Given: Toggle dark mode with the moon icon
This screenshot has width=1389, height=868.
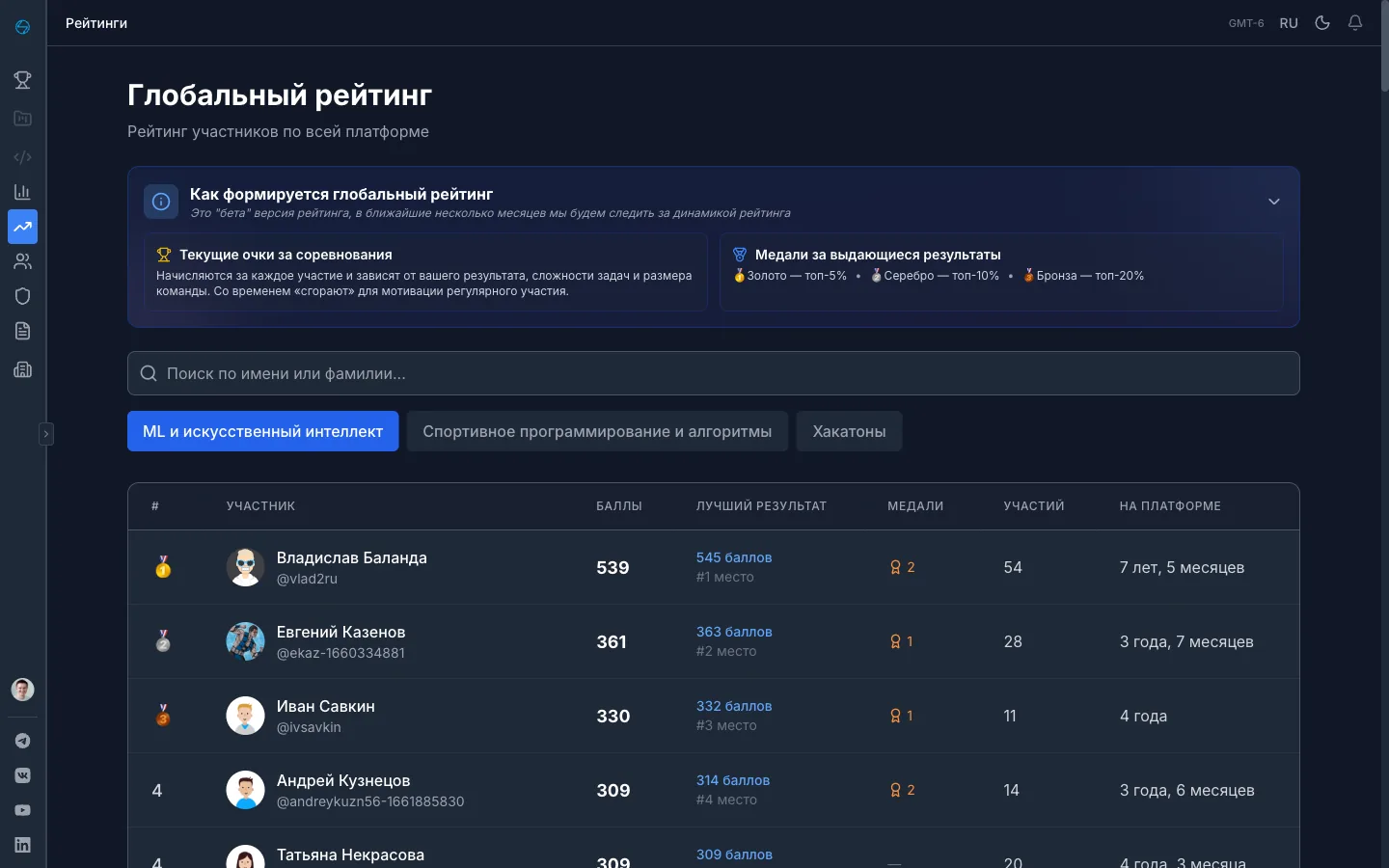Looking at the screenshot, I should [x=1322, y=23].
